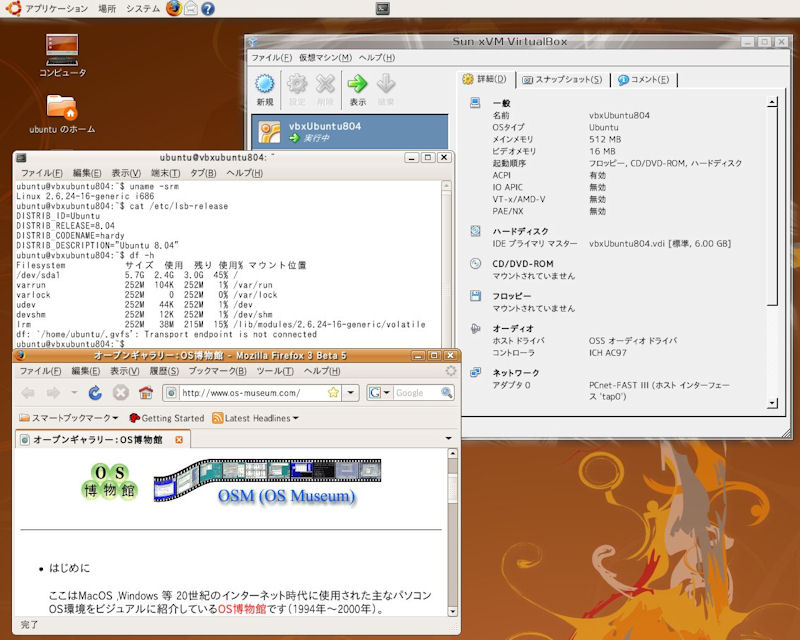Click the site icon in the URL bar
800x640 pixels.
coord(171,392)
